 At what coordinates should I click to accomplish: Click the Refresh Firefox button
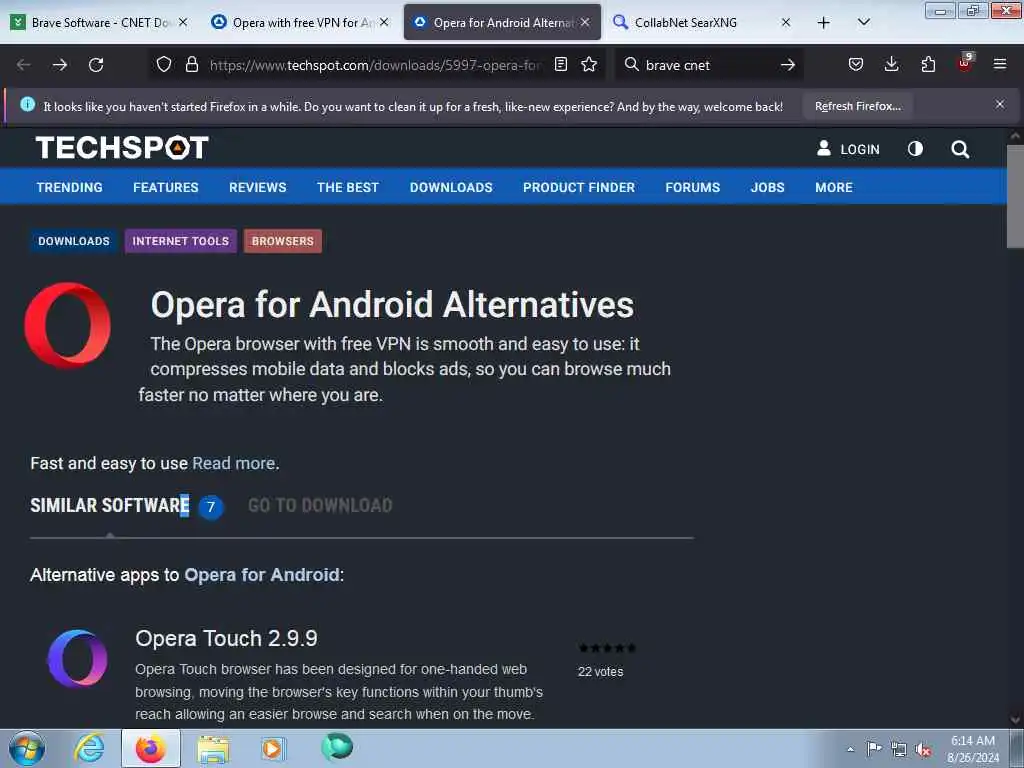(857, 106)
